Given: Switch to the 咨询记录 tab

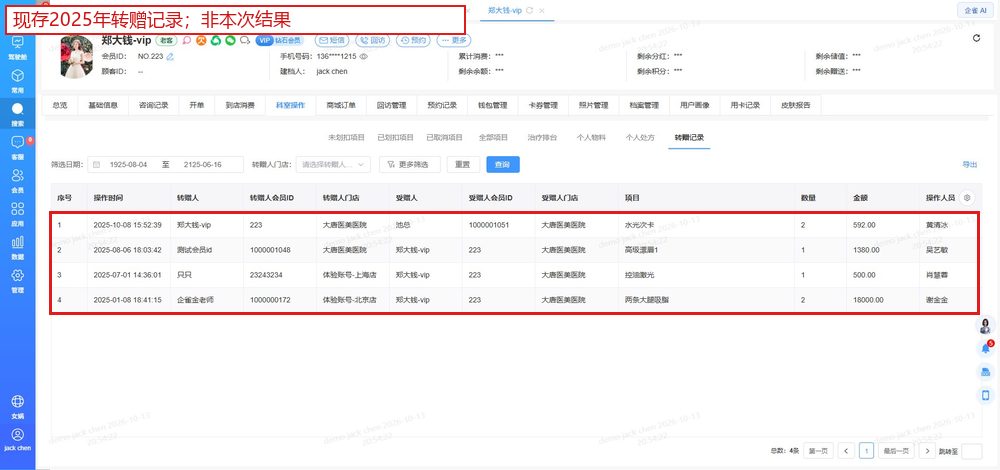Looking at the screenshot, I should [x=154, y=106].
